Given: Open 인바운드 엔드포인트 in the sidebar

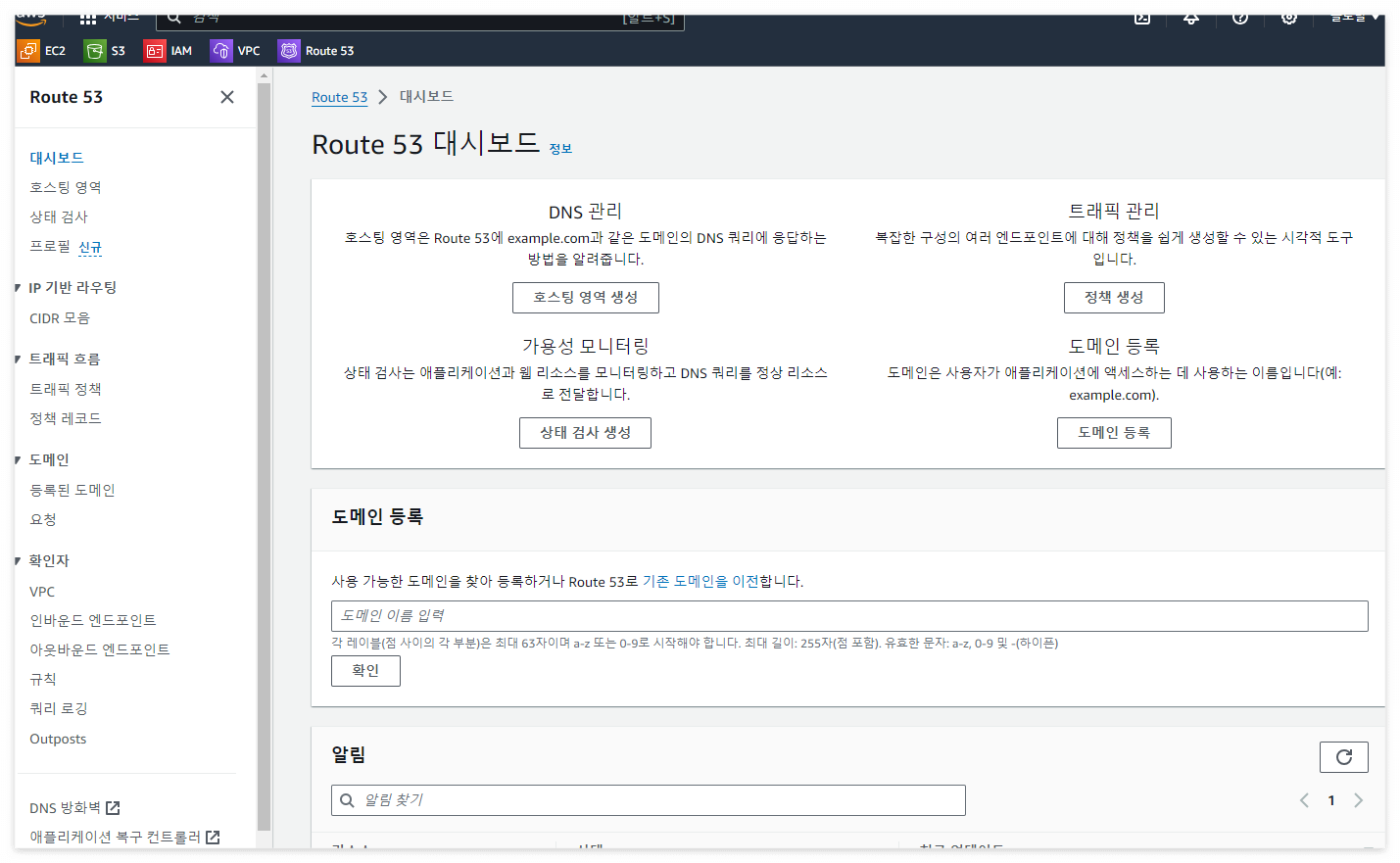Looking at the screenshot, I should point(93,620).
